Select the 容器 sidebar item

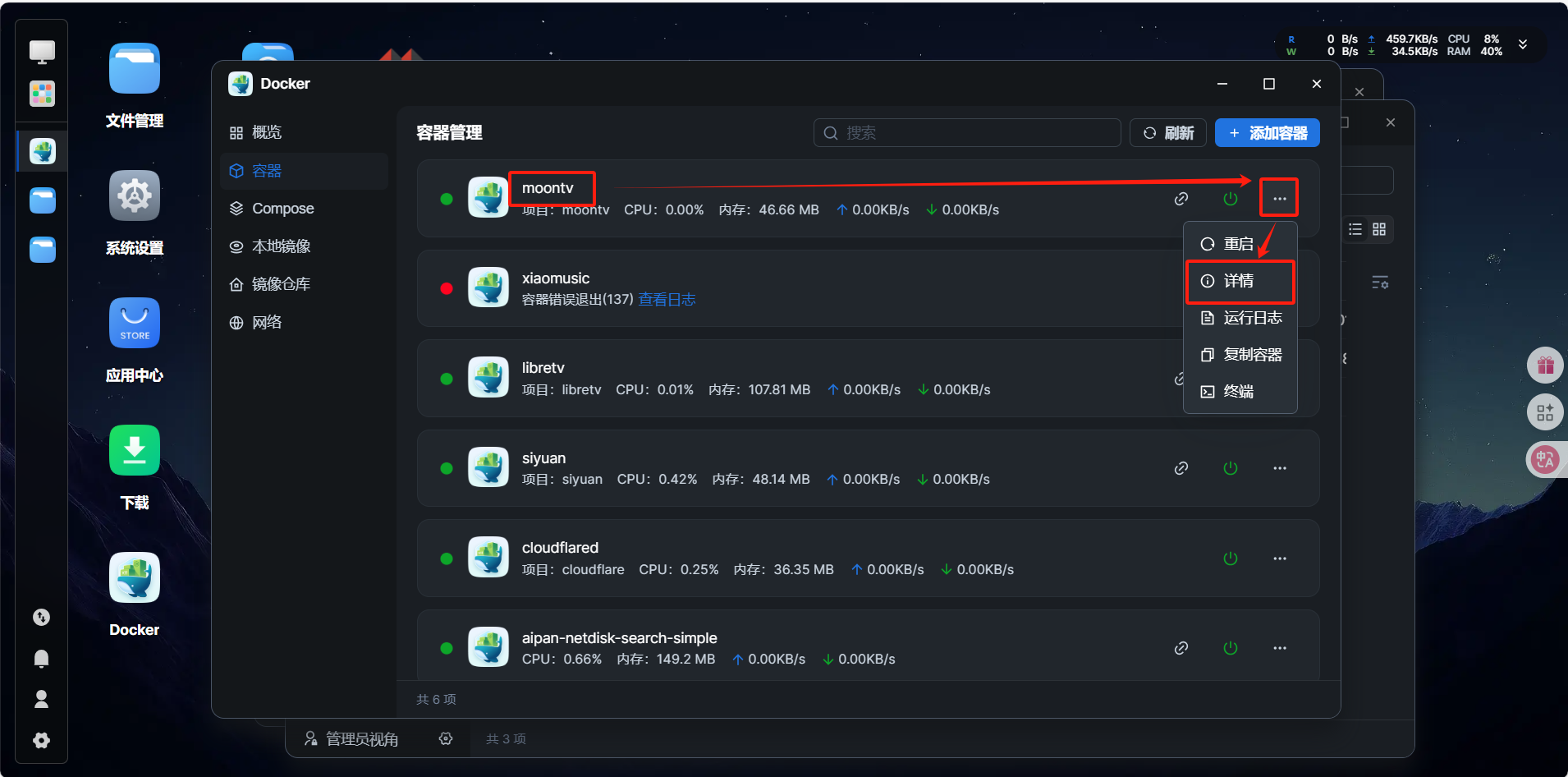click(304, 171)
